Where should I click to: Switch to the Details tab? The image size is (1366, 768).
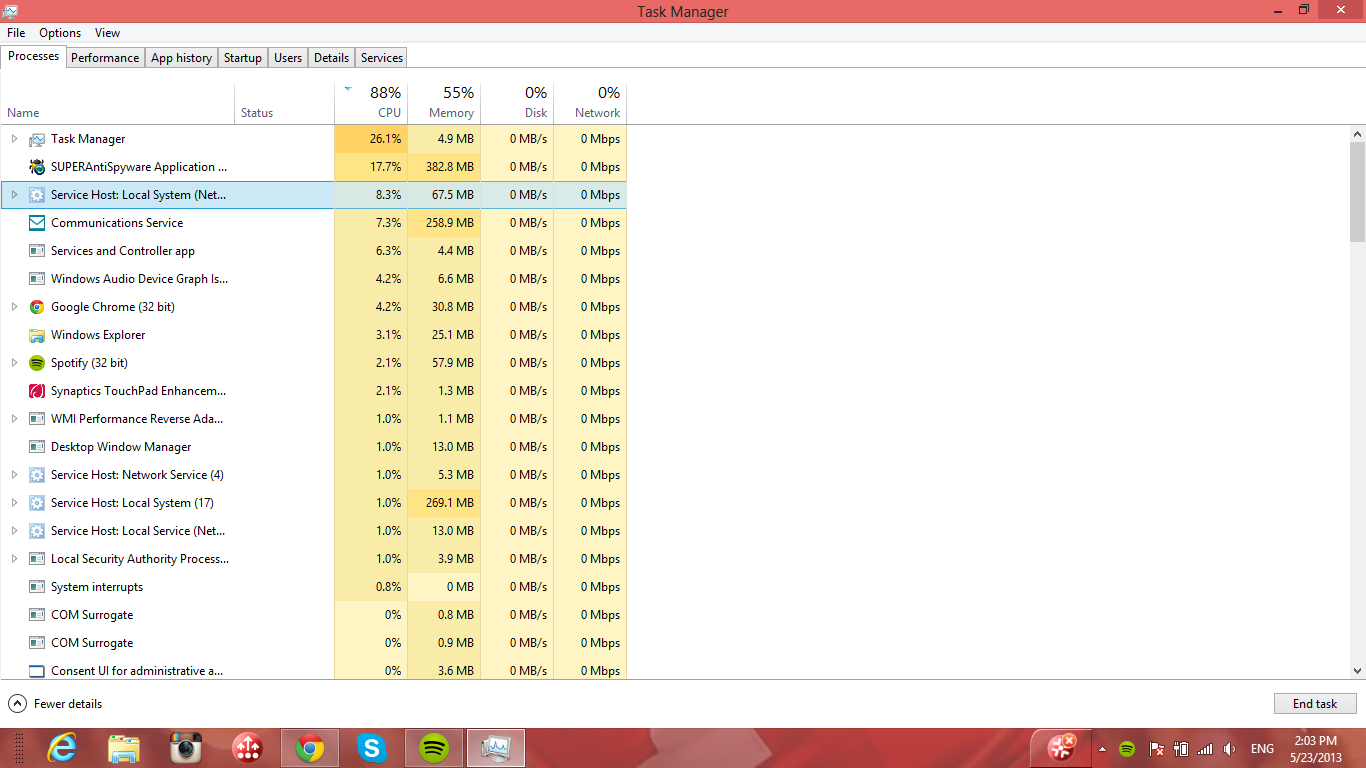(332, 58)
